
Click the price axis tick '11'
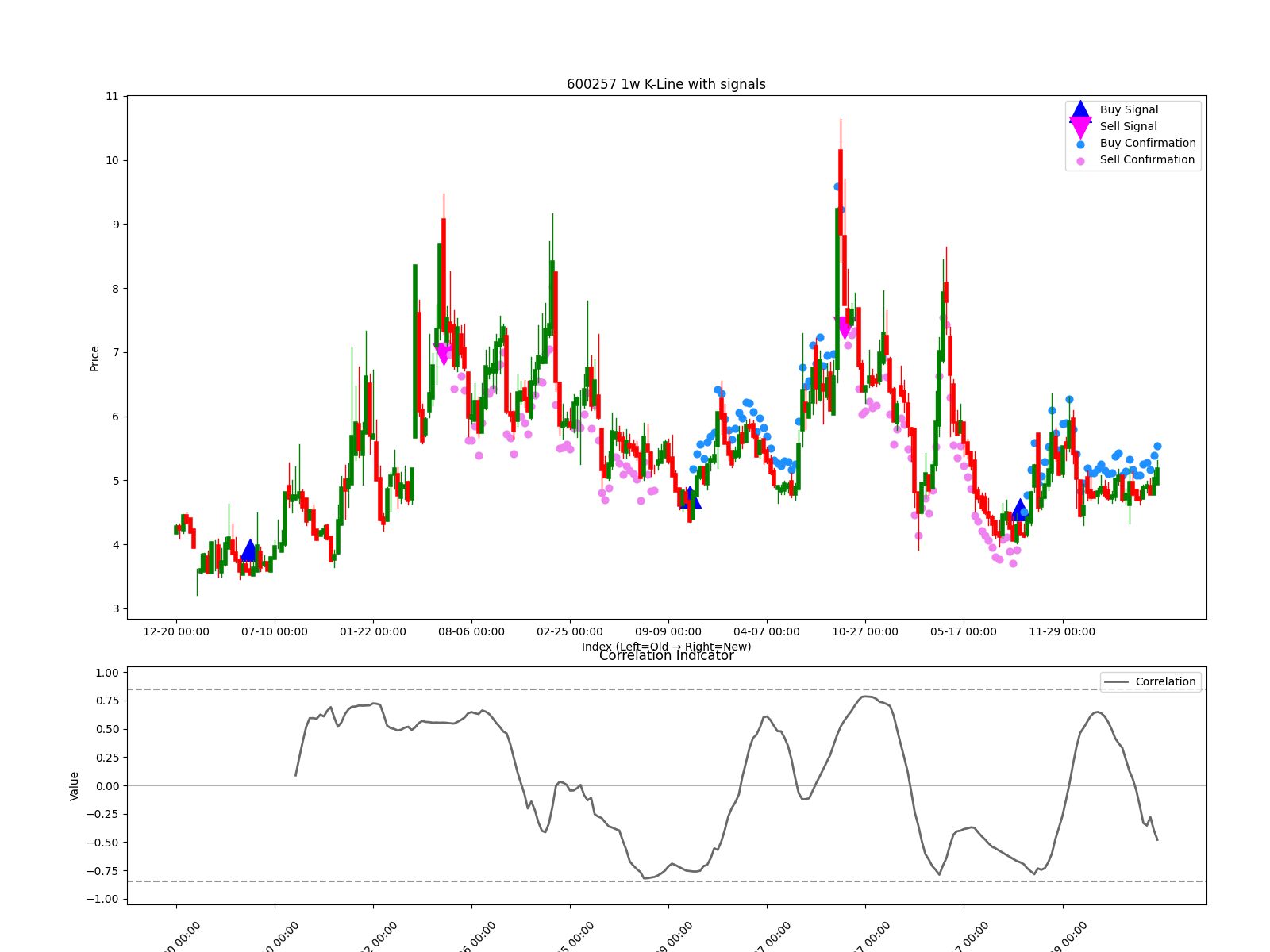112,97
